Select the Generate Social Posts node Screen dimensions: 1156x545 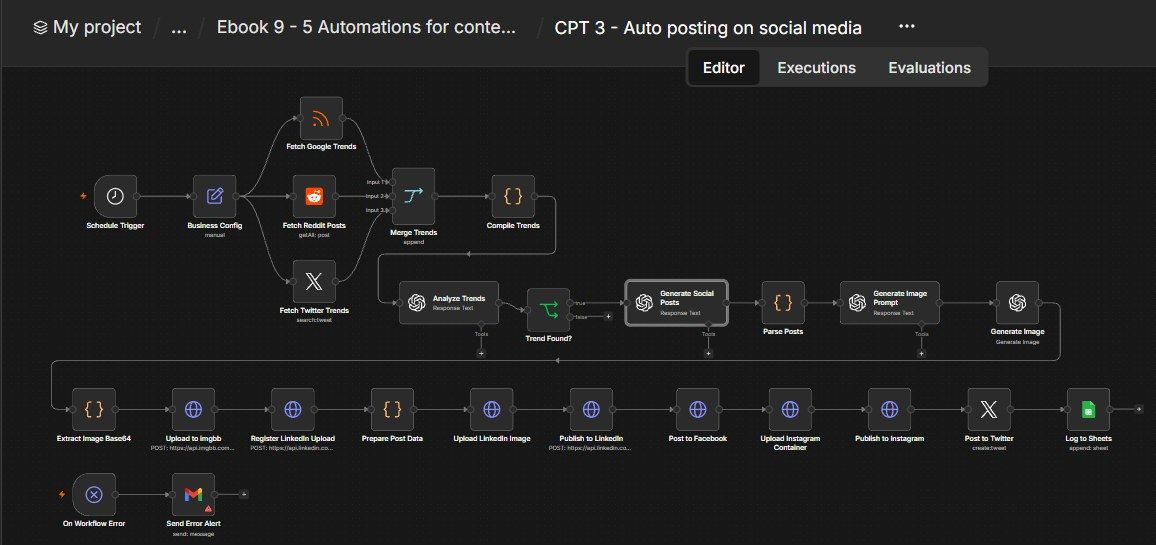tap(676, 302)
